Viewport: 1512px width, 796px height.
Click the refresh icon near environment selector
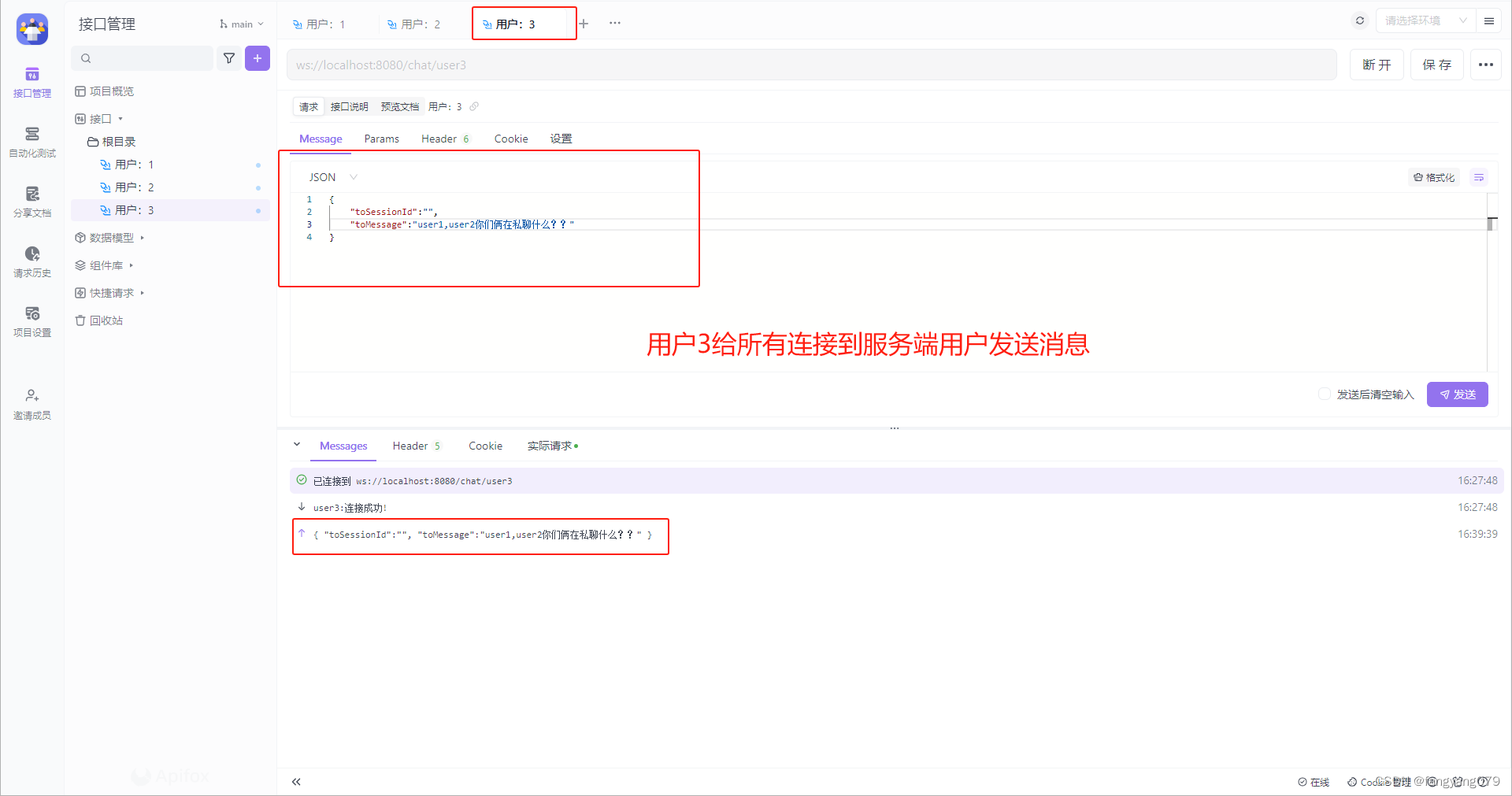pyautogui.click(x=1359, y=20)
